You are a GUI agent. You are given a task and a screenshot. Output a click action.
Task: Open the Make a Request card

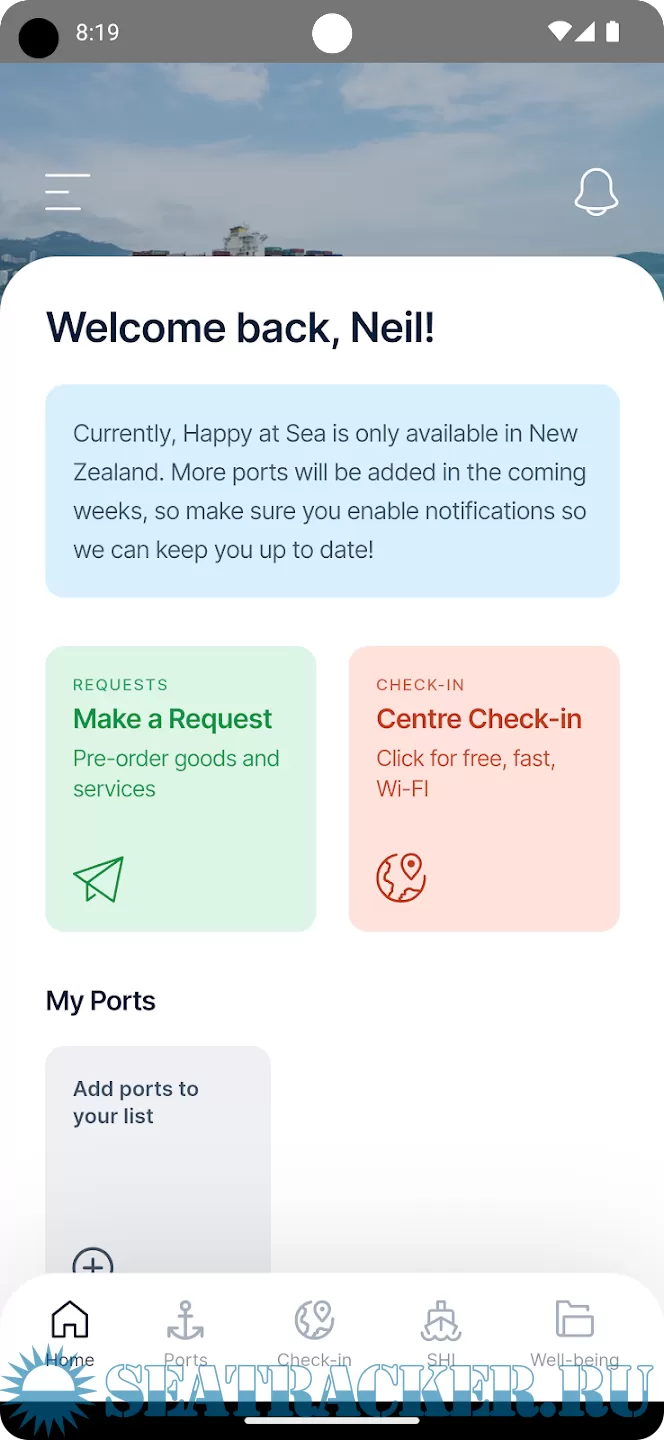(181, 788)
